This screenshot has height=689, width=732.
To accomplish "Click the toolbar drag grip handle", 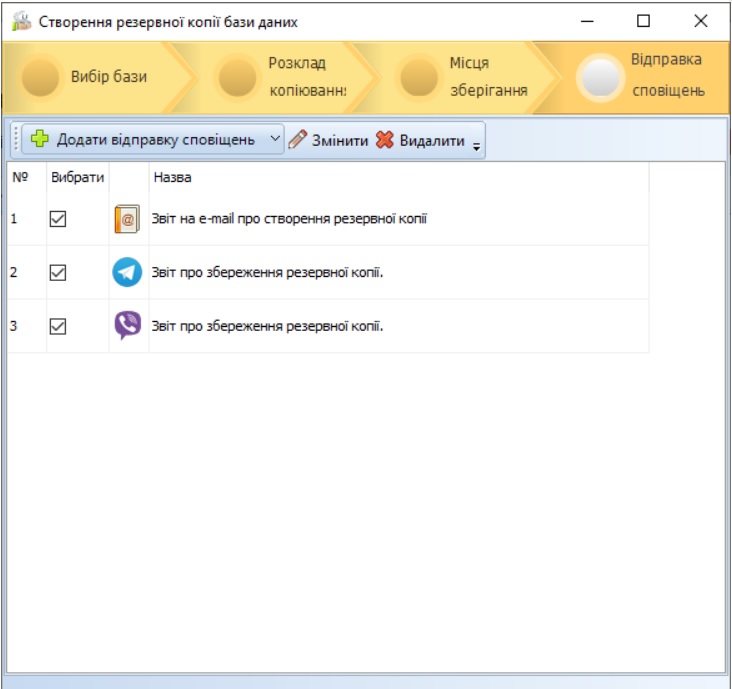I will [16, 139].
